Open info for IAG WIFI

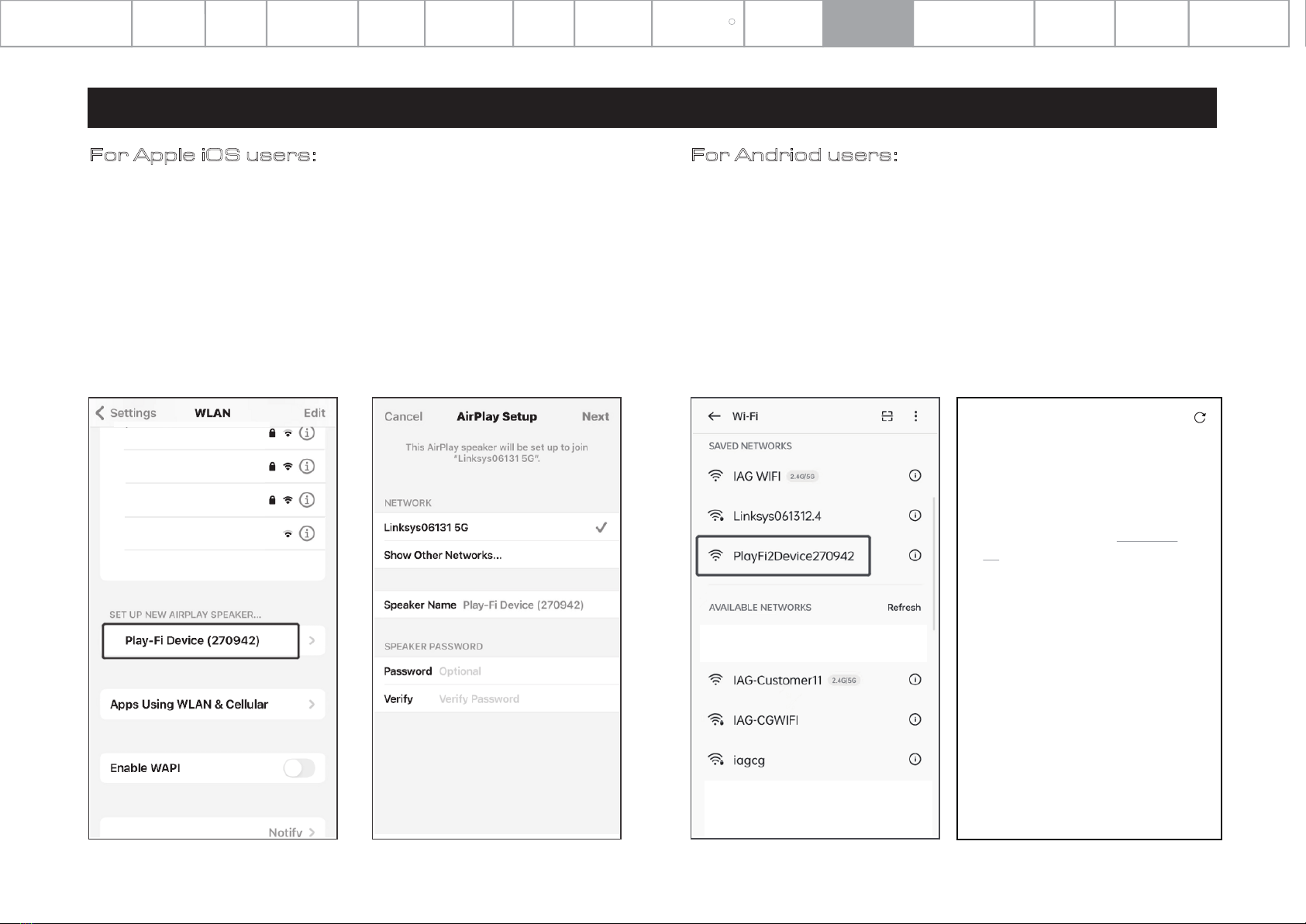click(x=915, y=475)
